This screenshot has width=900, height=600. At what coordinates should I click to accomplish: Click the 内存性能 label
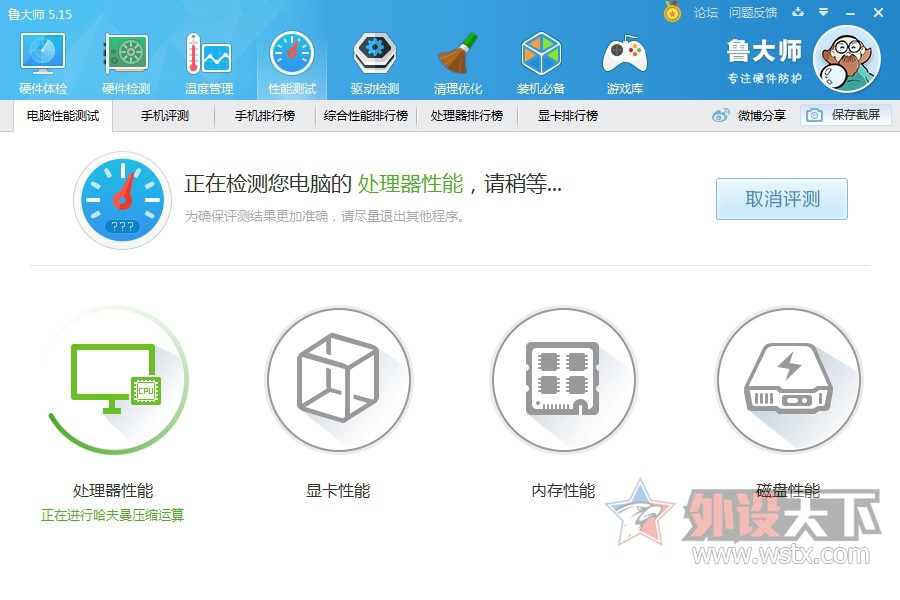click(x=563, y=491)
